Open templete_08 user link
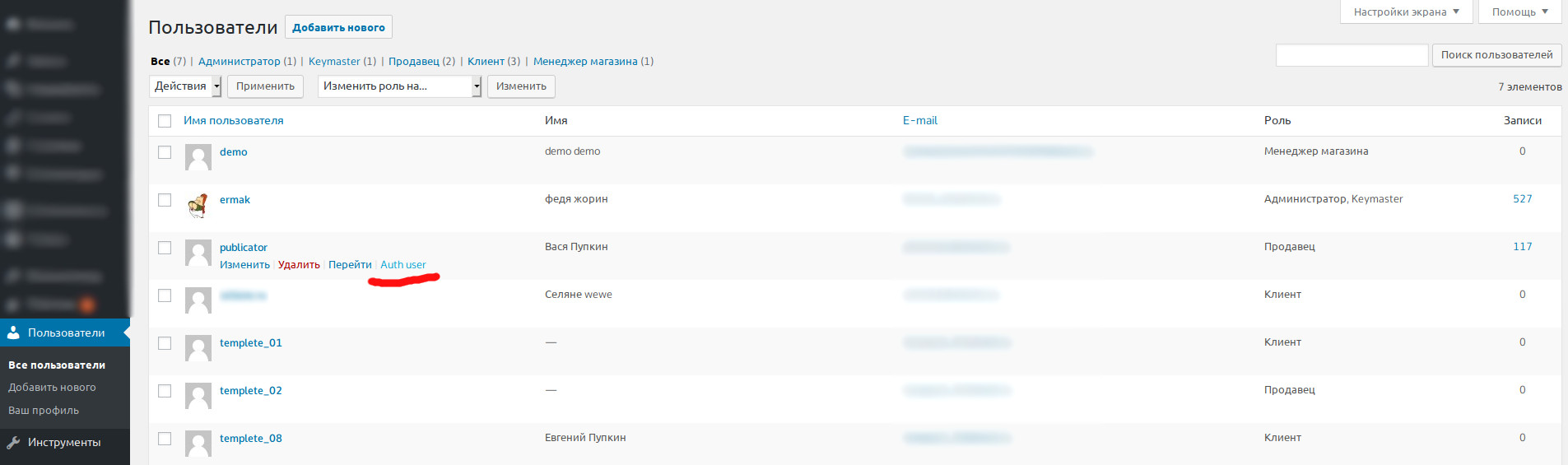 click(x=251, y=439)
